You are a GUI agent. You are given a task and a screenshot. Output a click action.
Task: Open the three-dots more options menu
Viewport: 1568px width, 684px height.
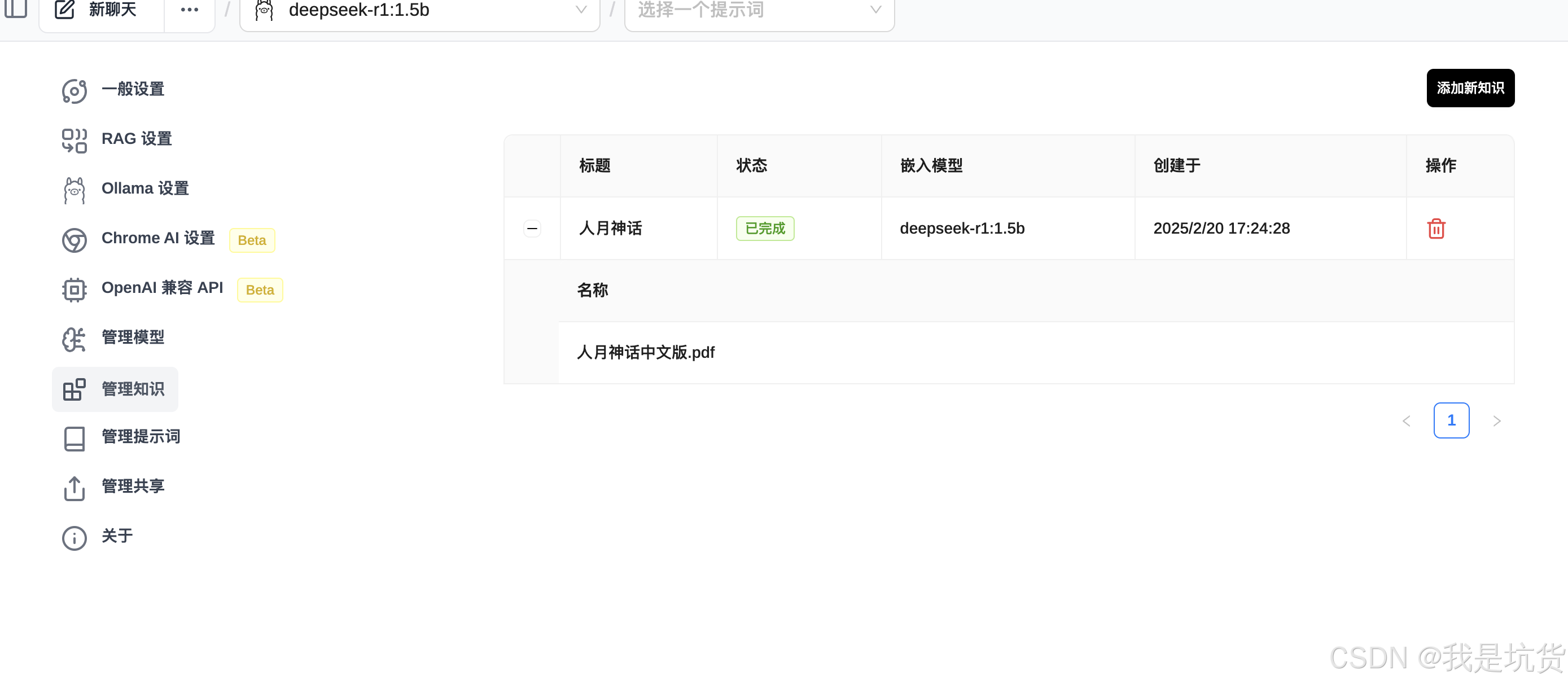[189, 10]
